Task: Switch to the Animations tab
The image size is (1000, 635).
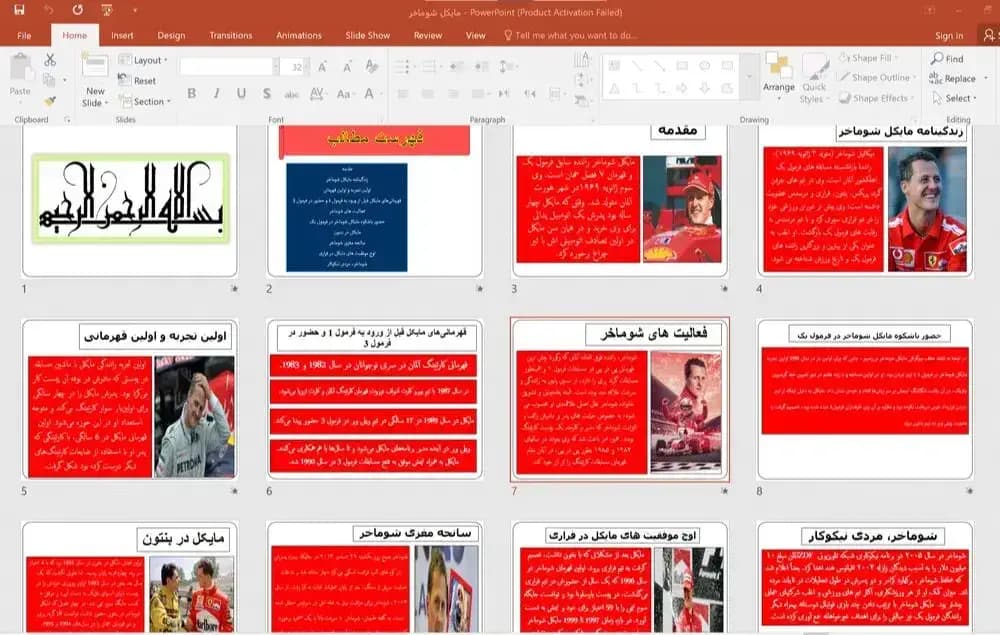Action: (x=298, y=36)
